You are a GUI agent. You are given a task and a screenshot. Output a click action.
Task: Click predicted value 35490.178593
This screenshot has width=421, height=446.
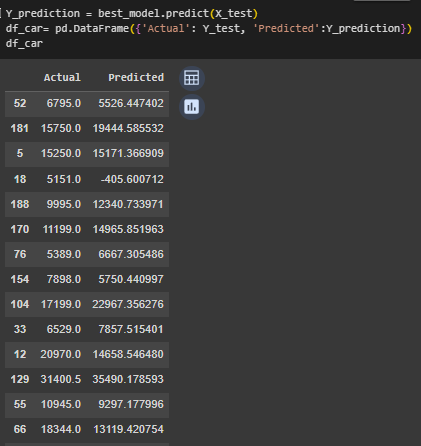(x=128, y=379)
